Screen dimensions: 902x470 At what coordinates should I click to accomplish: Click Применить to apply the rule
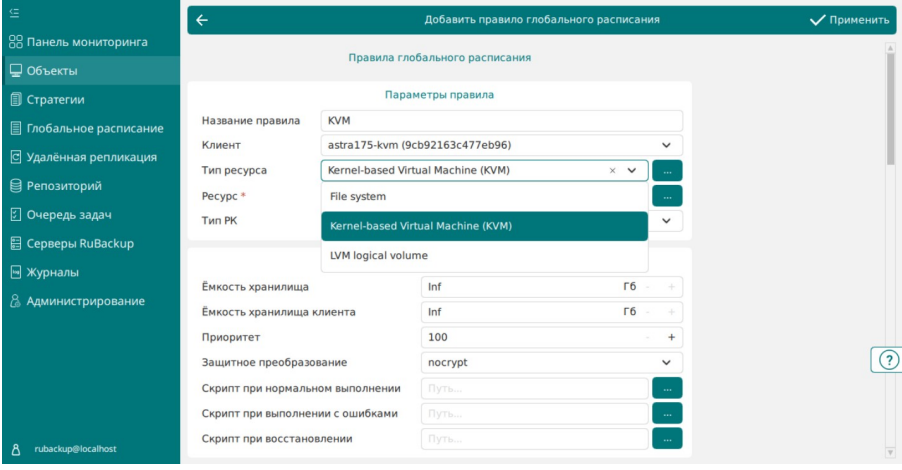849,20
